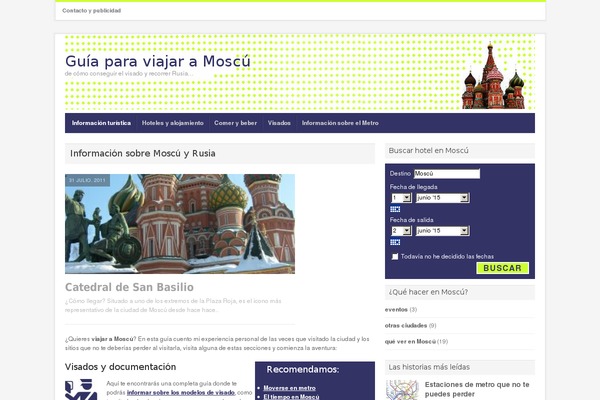600x400 pixels.
Task: Go to Comer y beber section
Action: tap(235, 123)
